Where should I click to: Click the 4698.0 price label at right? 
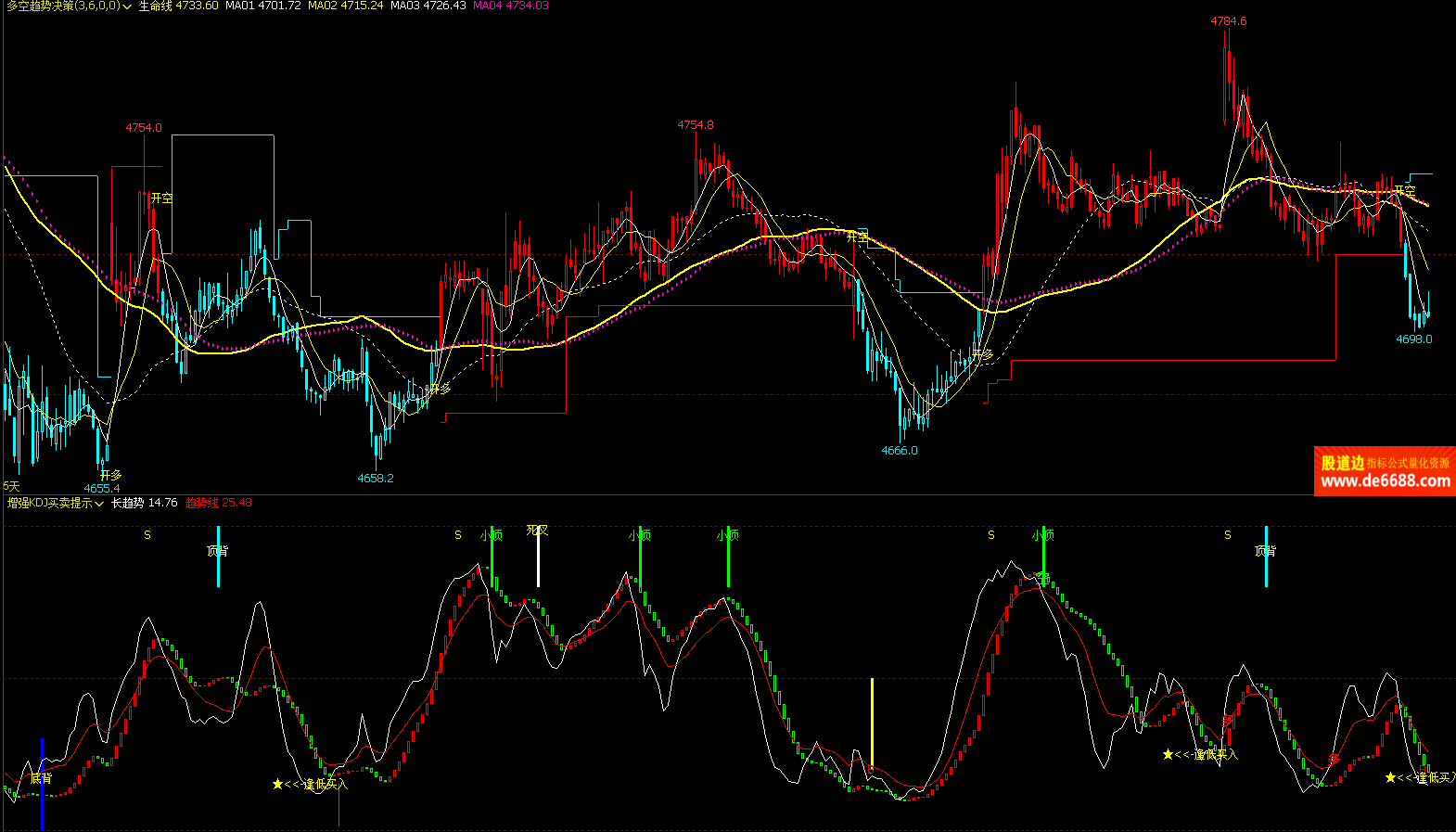point(1413,339)
